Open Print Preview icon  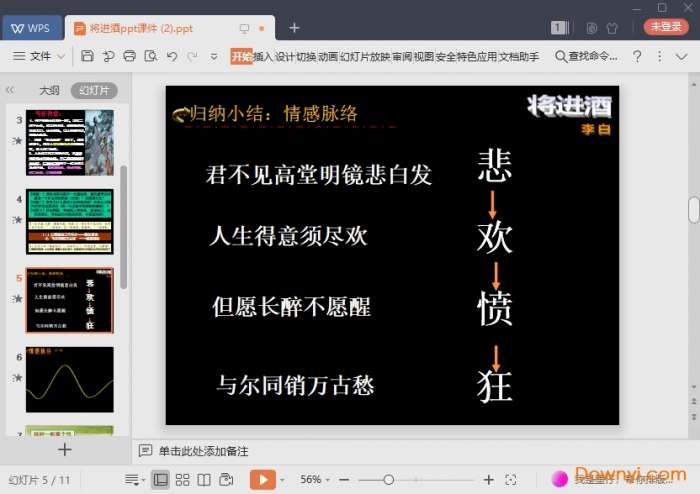click(151, 56)
